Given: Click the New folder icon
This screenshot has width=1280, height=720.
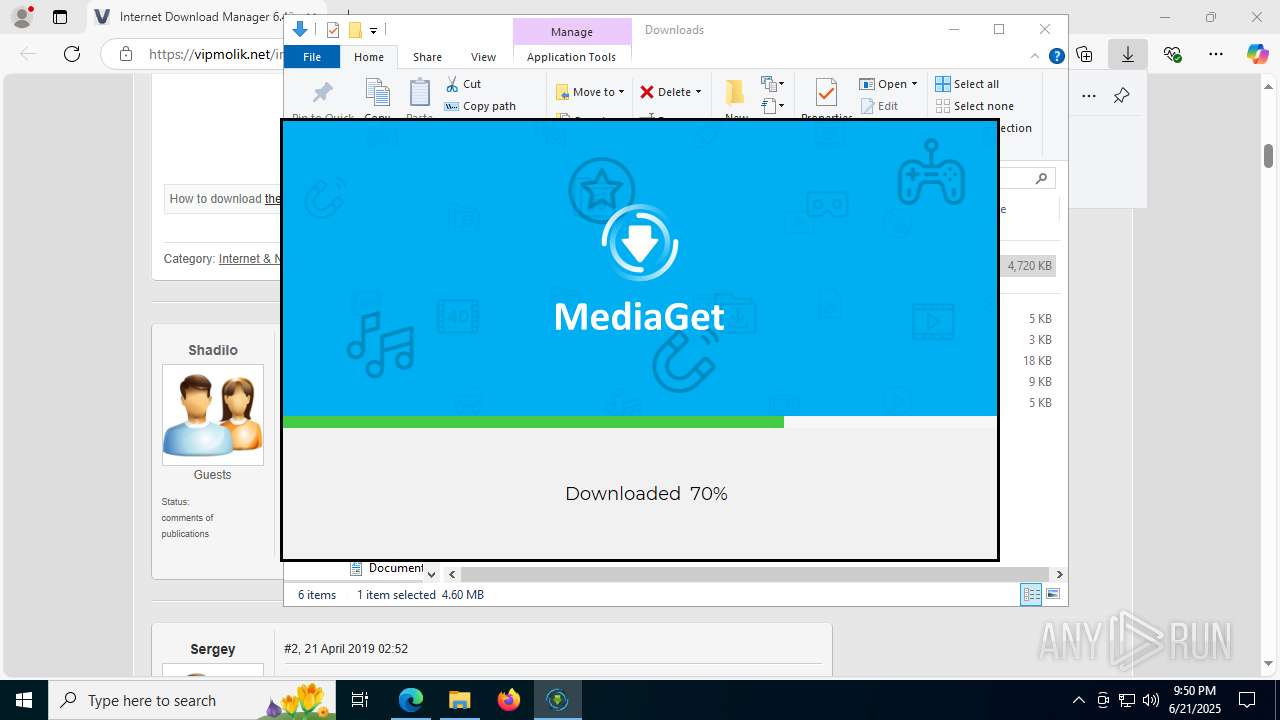Looking at the screenshot, I should (x=736, y=93).
